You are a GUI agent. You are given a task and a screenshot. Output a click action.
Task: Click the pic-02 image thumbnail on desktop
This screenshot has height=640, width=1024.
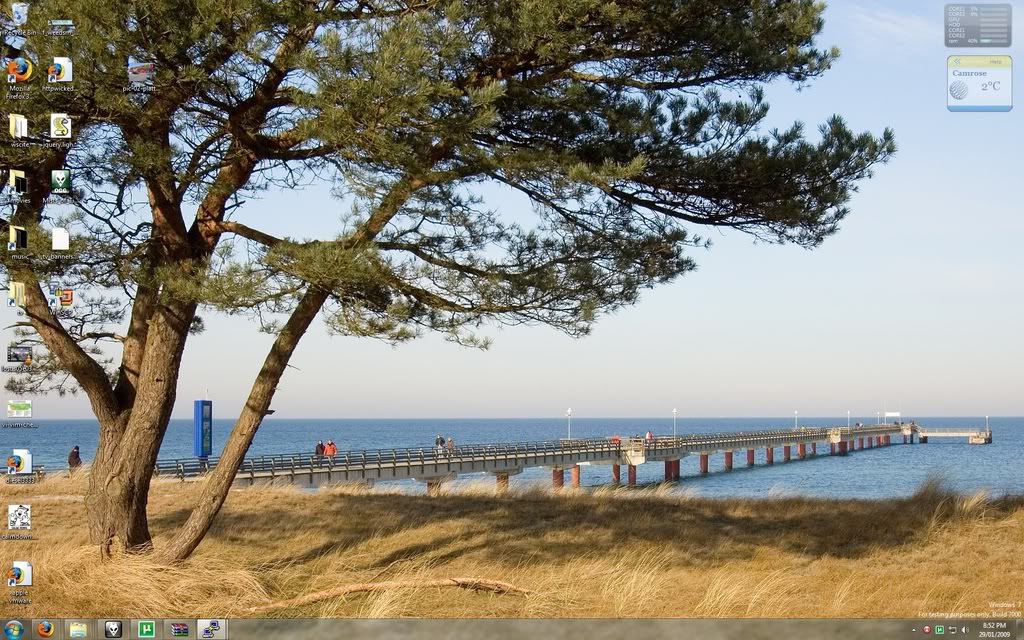[x=141, y=70]
